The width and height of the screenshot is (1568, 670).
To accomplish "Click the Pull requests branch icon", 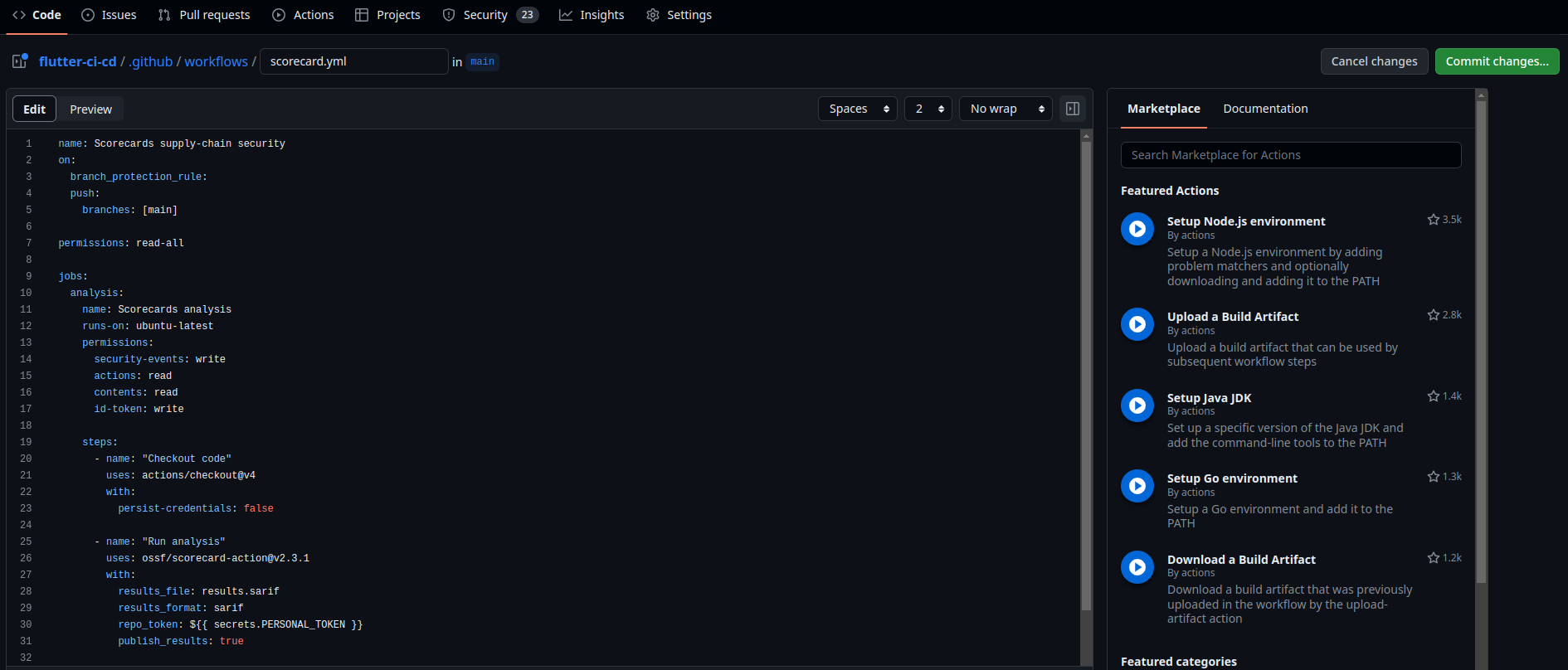I will [x=164, y=15].
